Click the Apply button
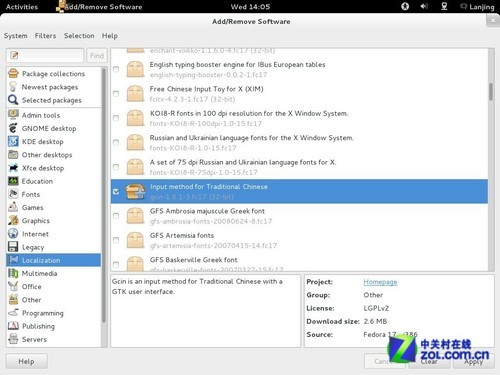 tap(474, 361)
